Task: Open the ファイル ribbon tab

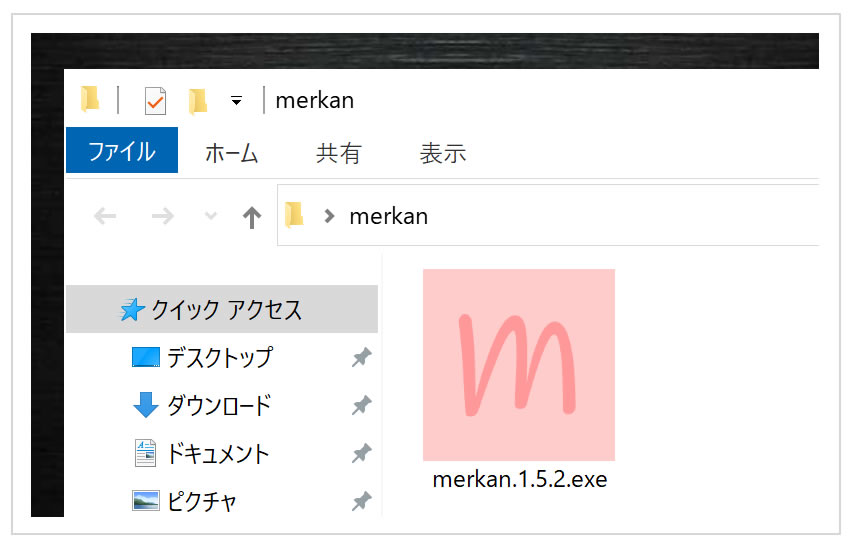Action: click(x=122, y=150)
